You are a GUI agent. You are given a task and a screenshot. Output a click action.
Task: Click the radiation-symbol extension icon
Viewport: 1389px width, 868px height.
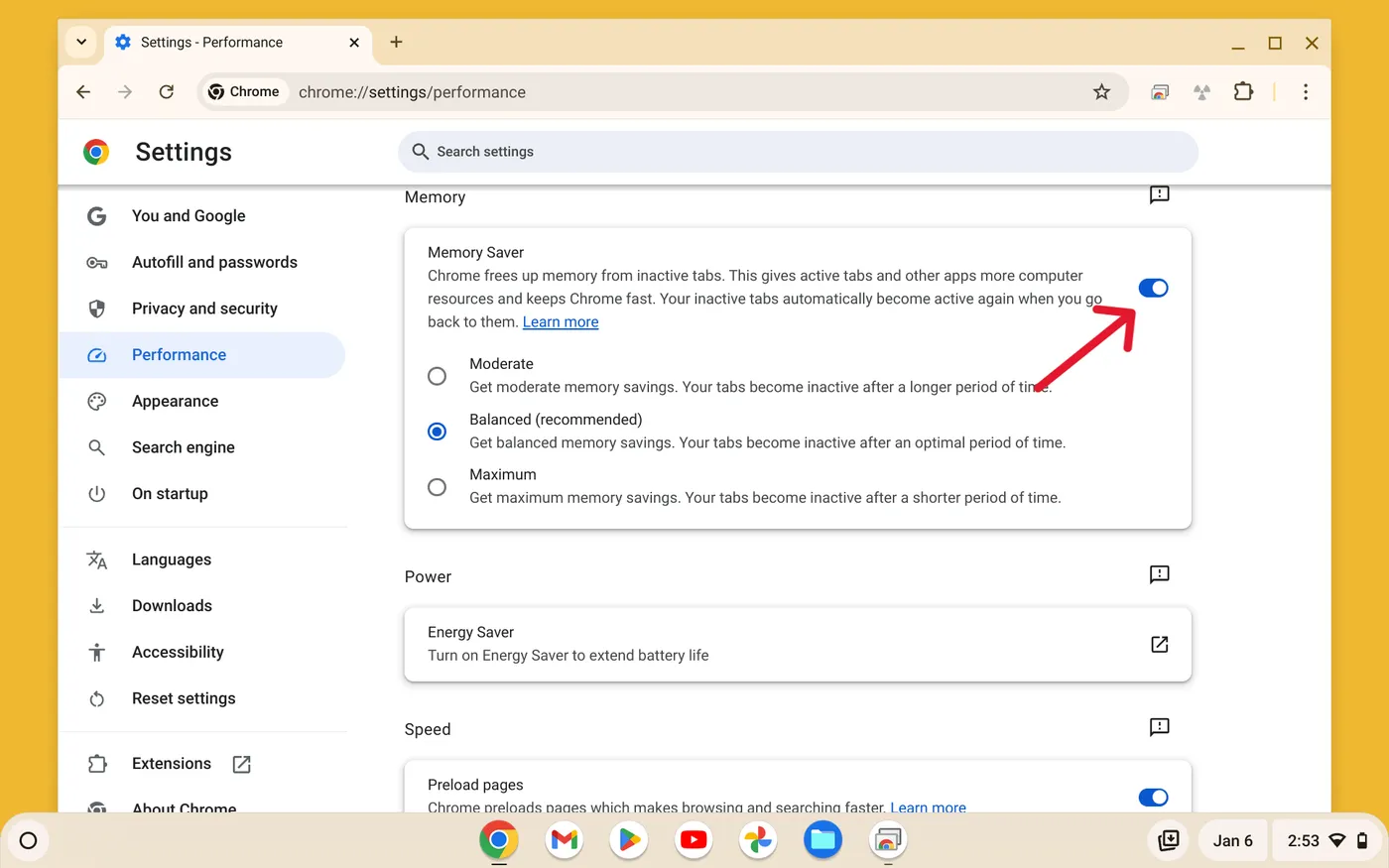[x=1201, y=92]
